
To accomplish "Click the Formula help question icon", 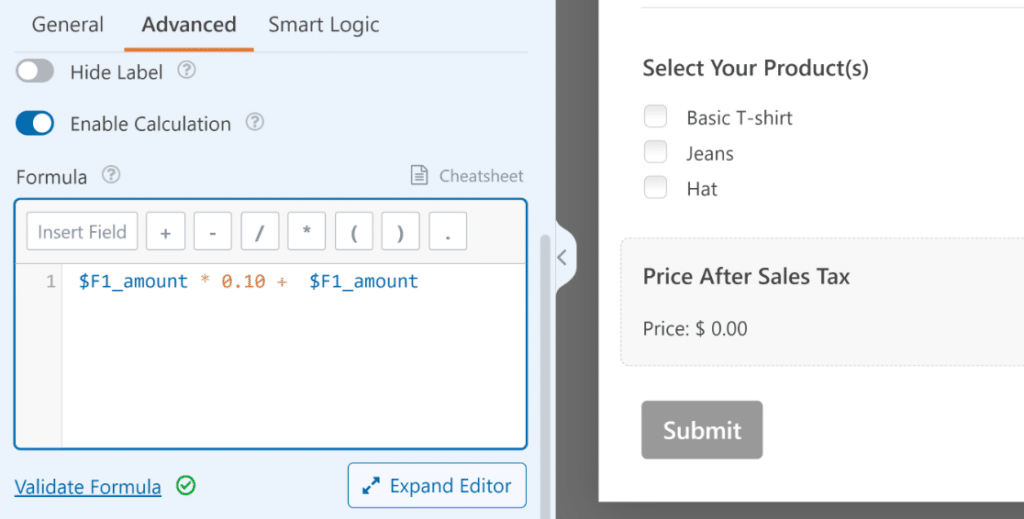I will point(111,175).
